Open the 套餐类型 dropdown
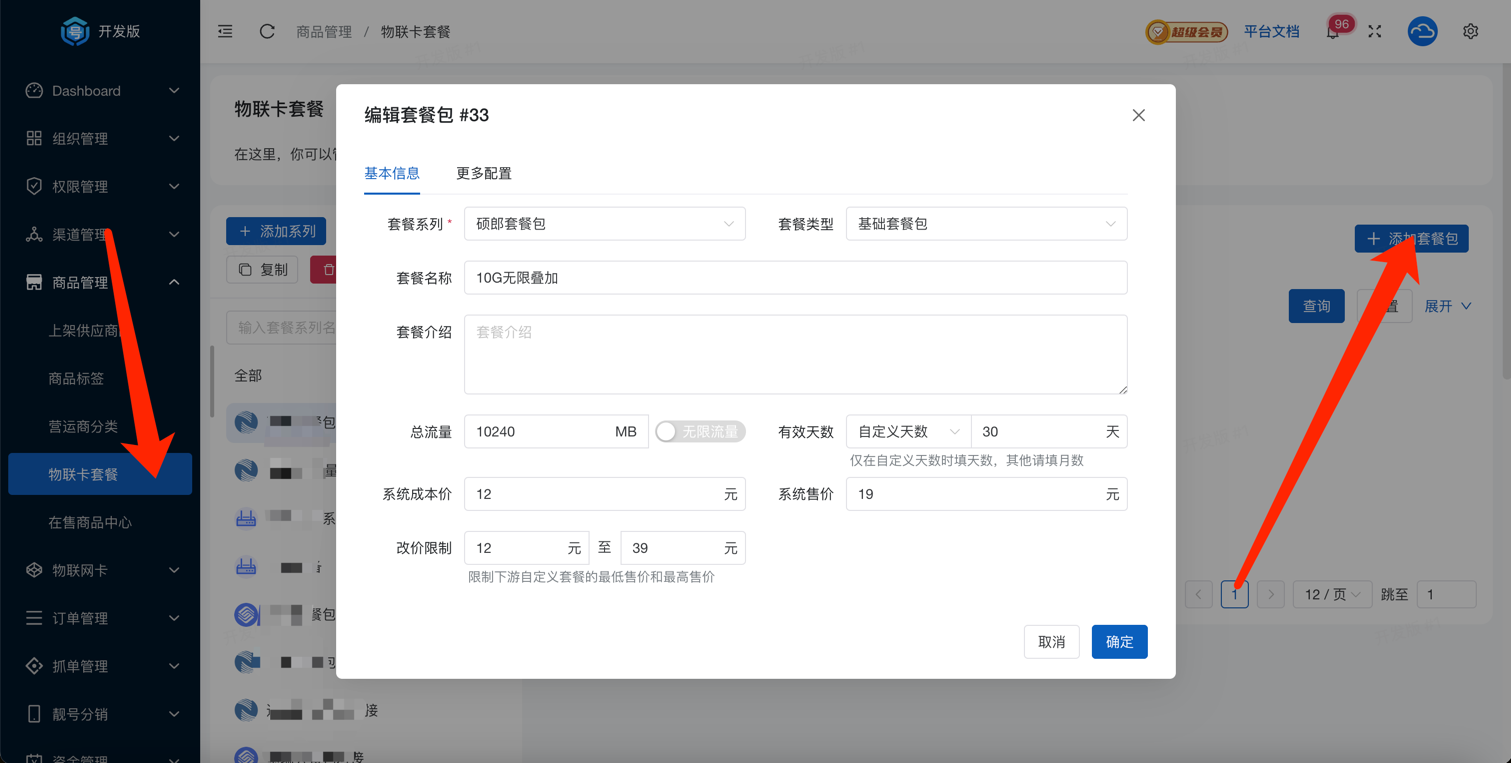This screenshot has width=1511, height=763. [986, 224]
